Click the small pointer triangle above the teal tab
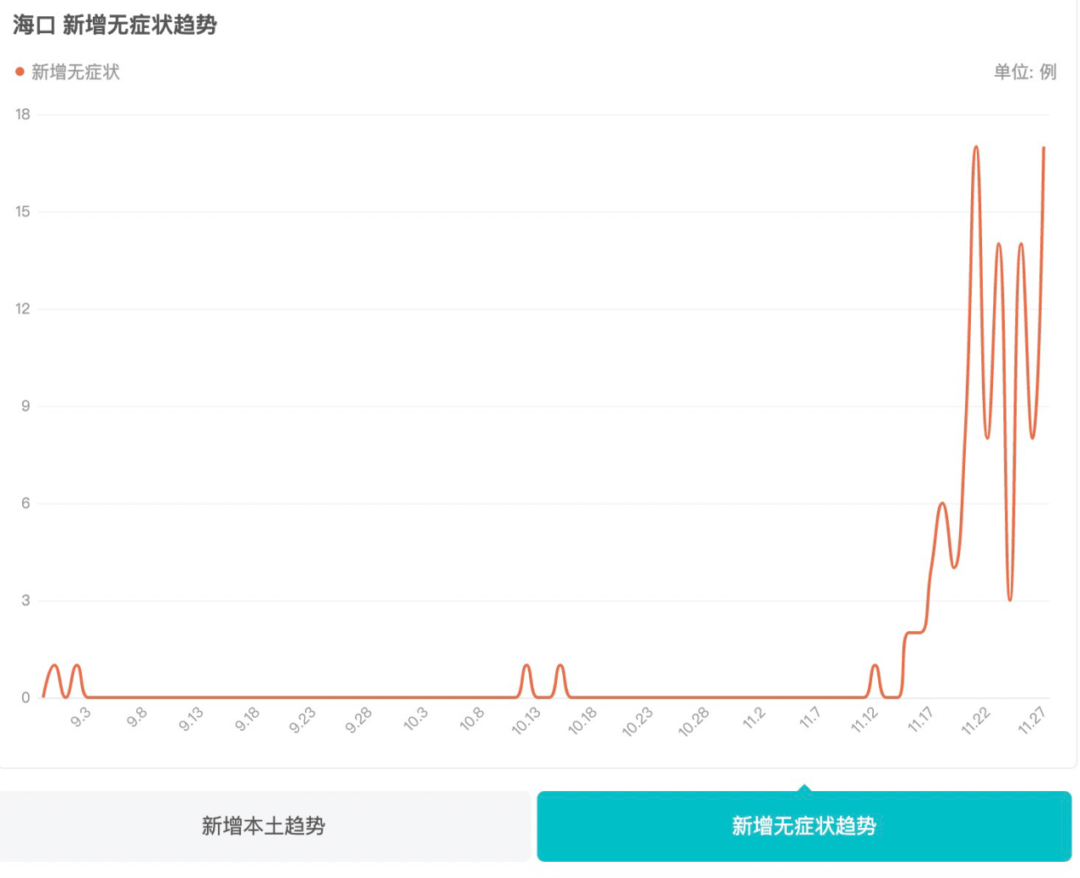1080x878 pixels. [x=804, y=786]
